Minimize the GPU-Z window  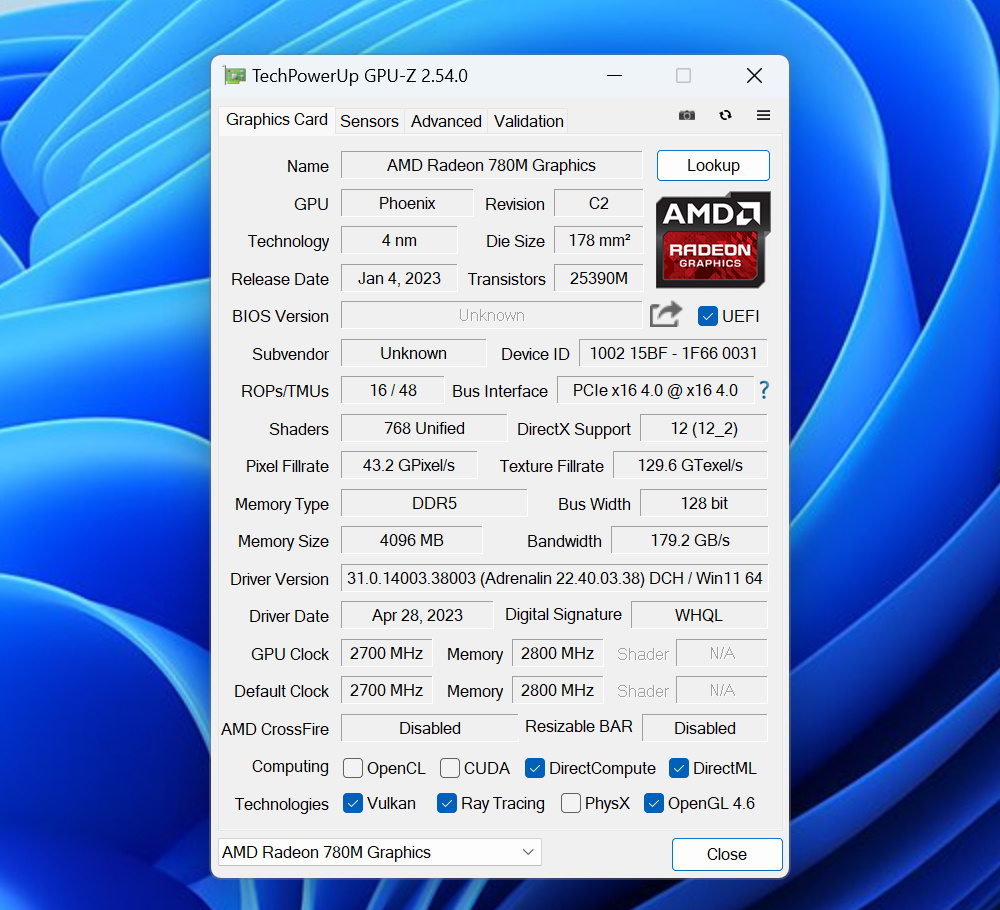[614, 76]
